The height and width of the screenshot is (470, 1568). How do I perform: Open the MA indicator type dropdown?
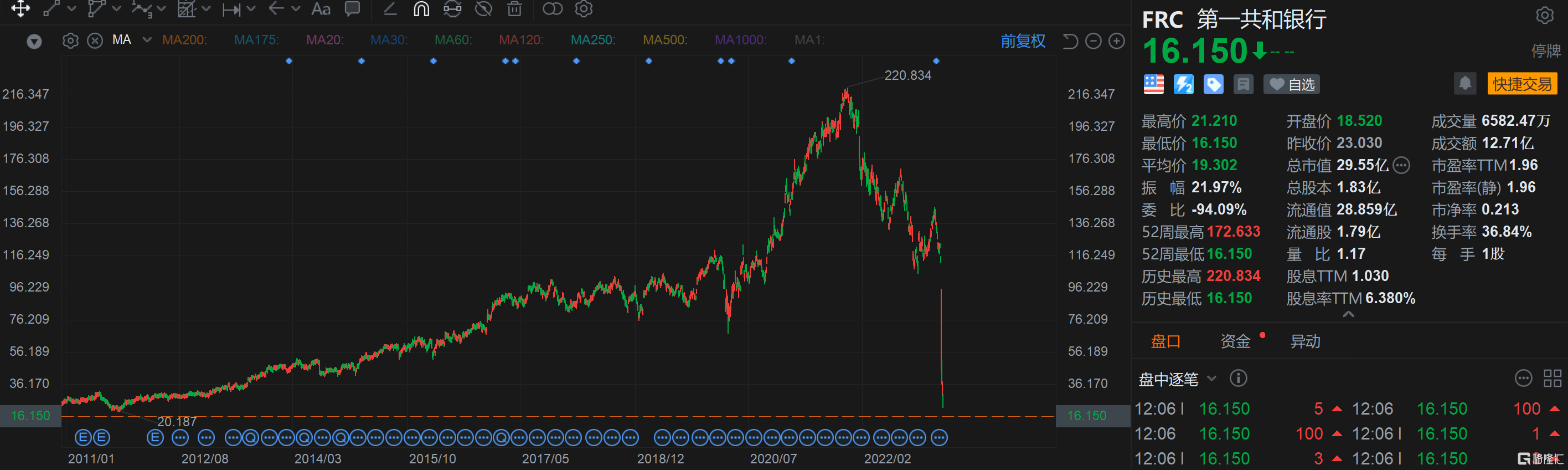point(147,40)
